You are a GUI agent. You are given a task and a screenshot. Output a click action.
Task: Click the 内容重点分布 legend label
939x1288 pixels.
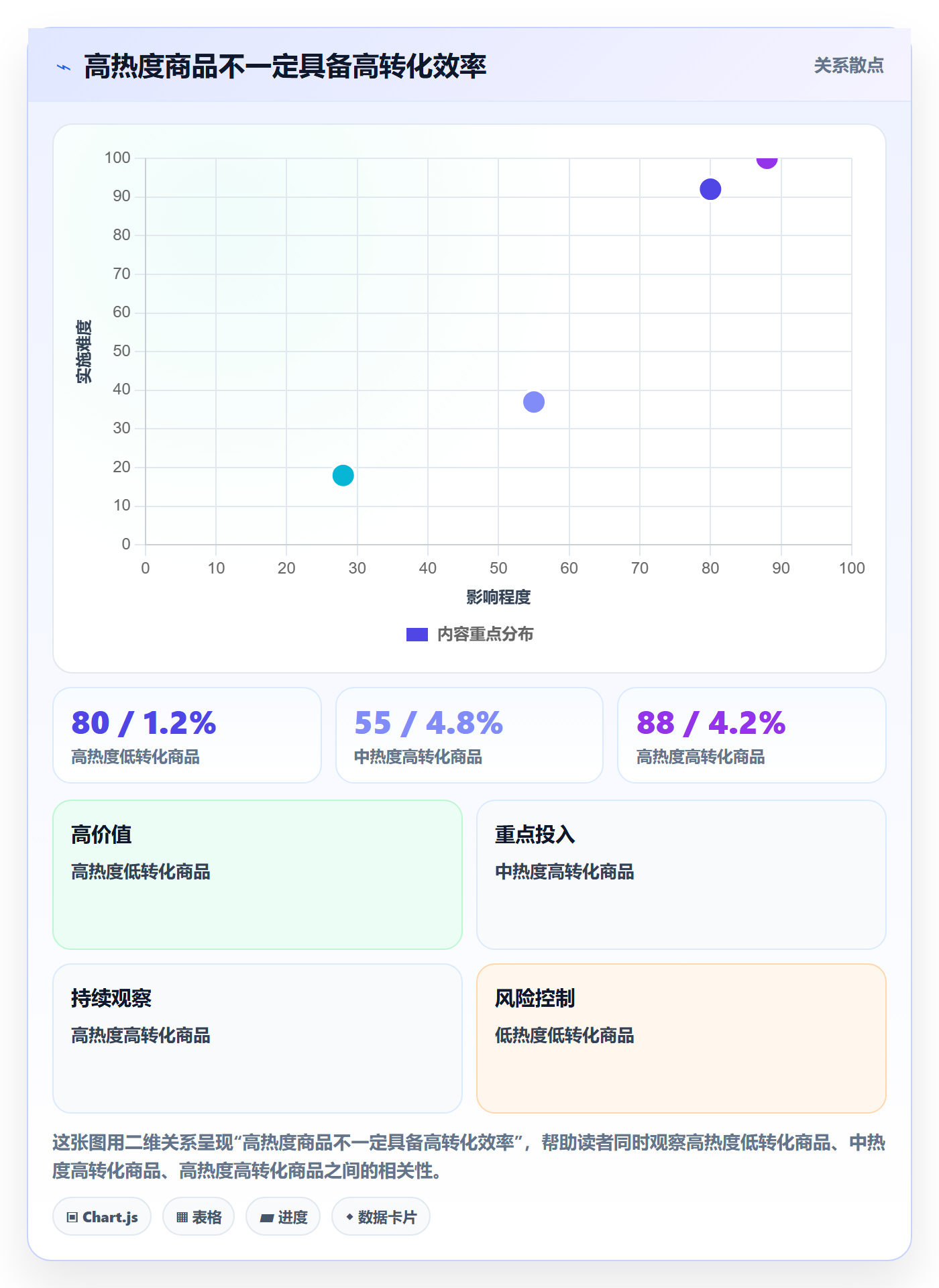(485, 635)
